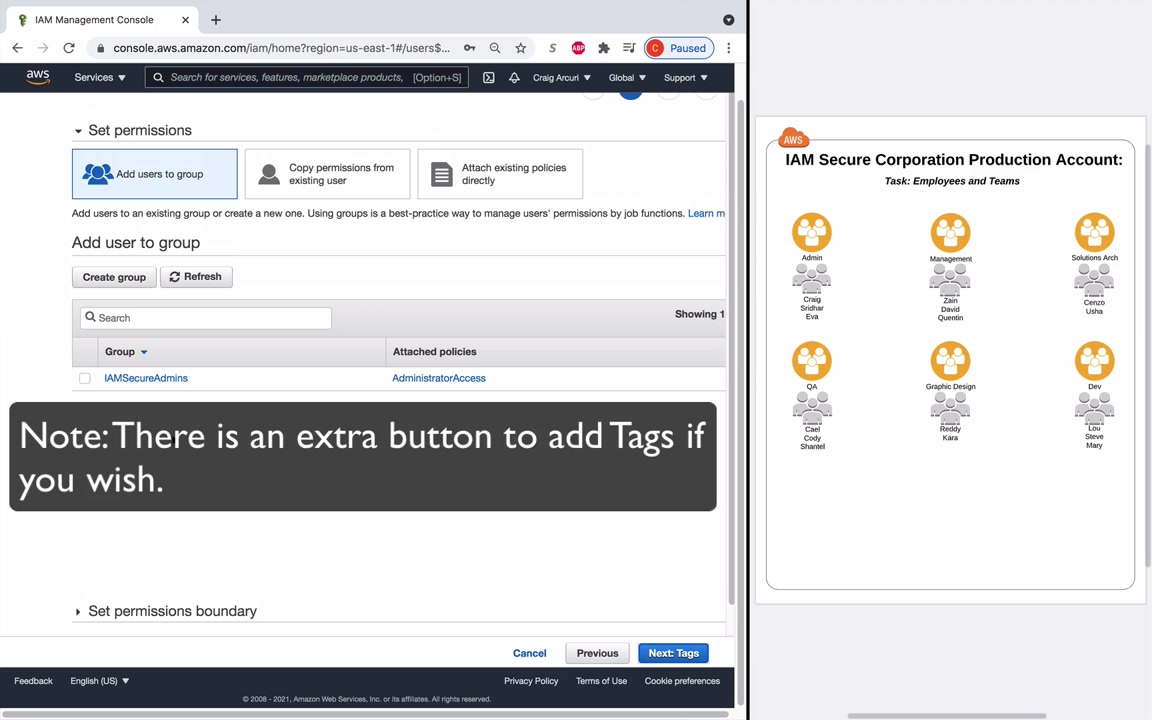Reload the page with refresh icon
Image resolution: width=1152 pixels, height=720 pixels.
pyautogui.click(x=68, y=48)
